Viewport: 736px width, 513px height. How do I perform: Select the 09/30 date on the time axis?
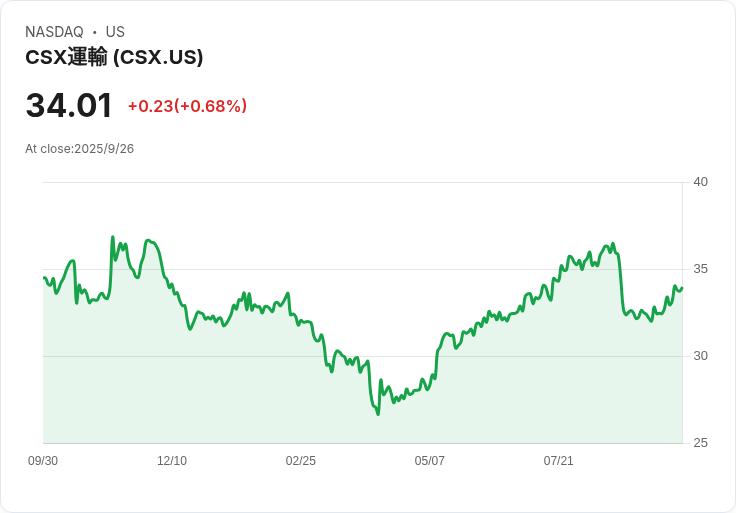click(43, 461)
